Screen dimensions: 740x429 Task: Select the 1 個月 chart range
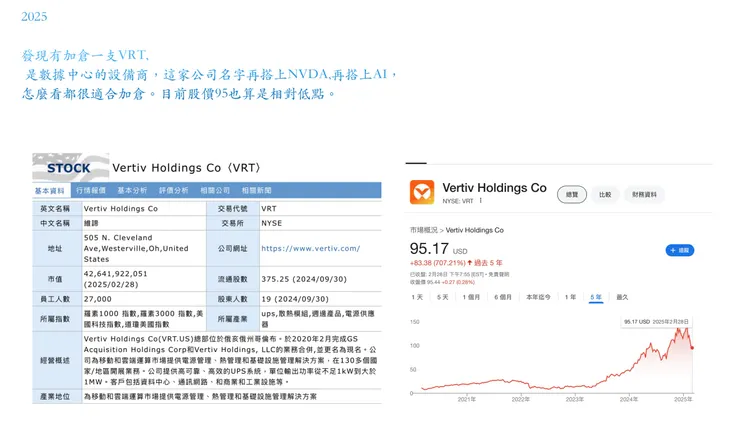pyautogui.click(x=471, y=297)
